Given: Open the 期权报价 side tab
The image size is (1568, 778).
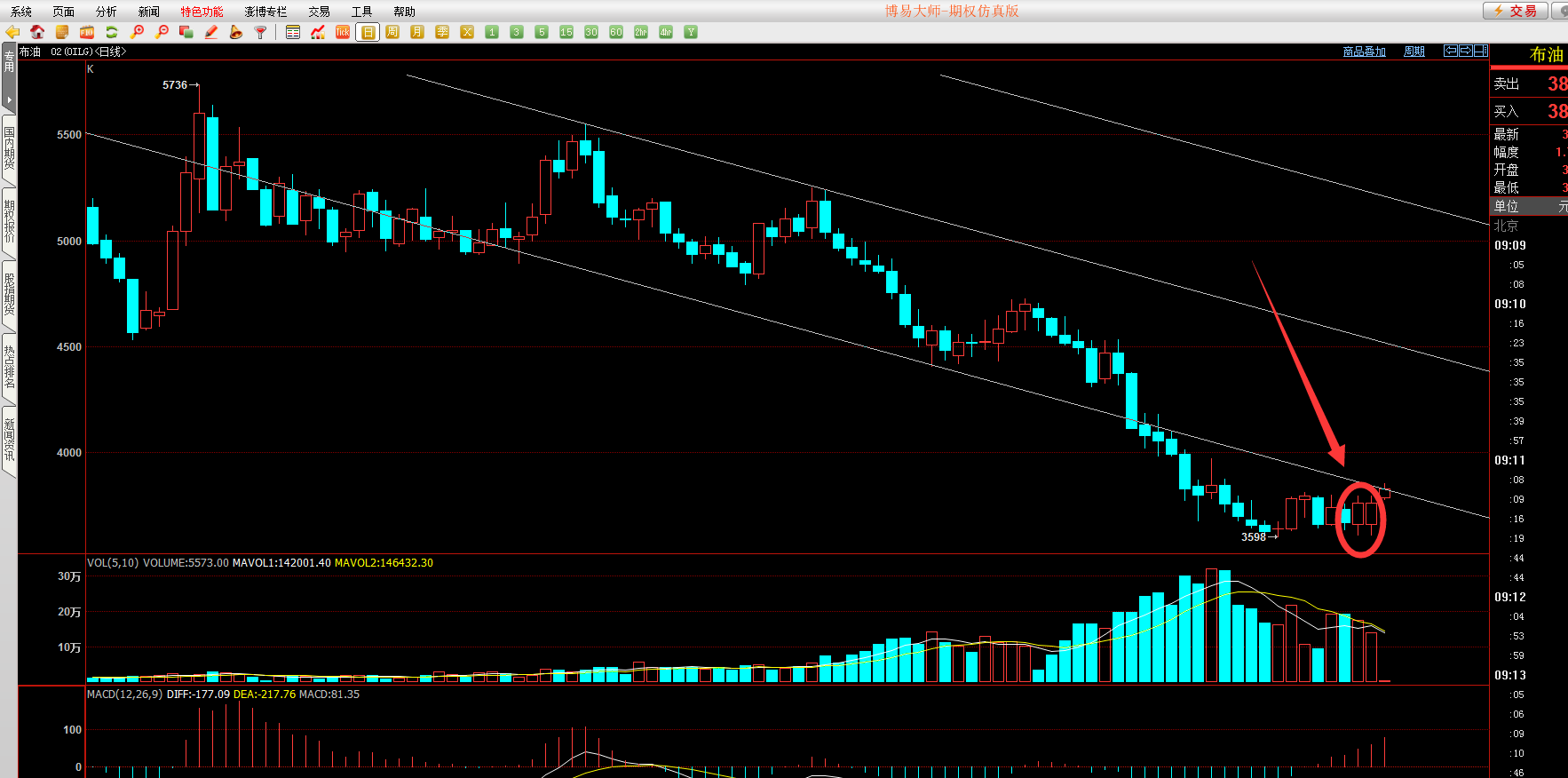Looking at the screenshot, I should pos(9,221).
